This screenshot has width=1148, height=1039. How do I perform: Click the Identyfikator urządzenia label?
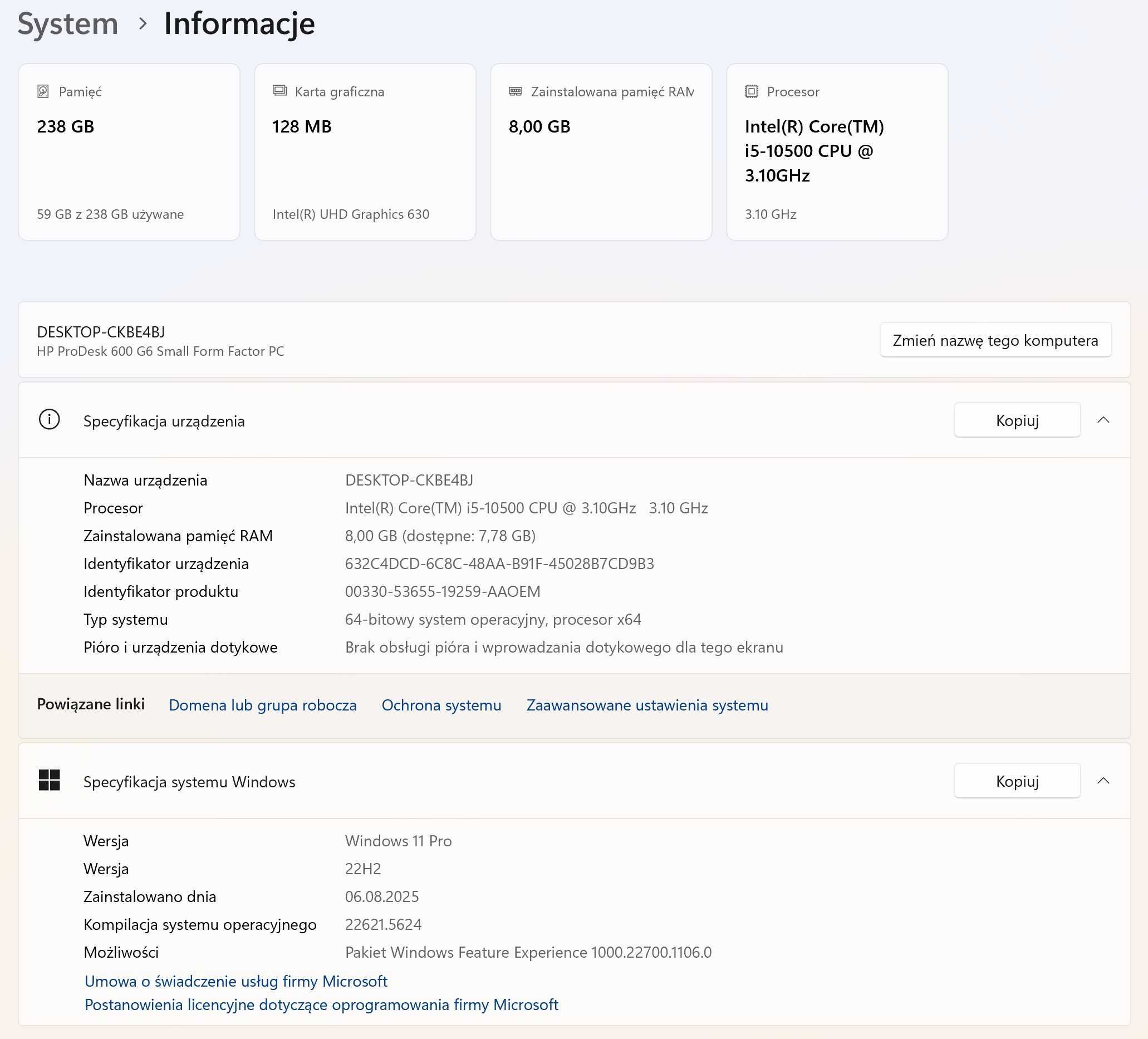166,563
